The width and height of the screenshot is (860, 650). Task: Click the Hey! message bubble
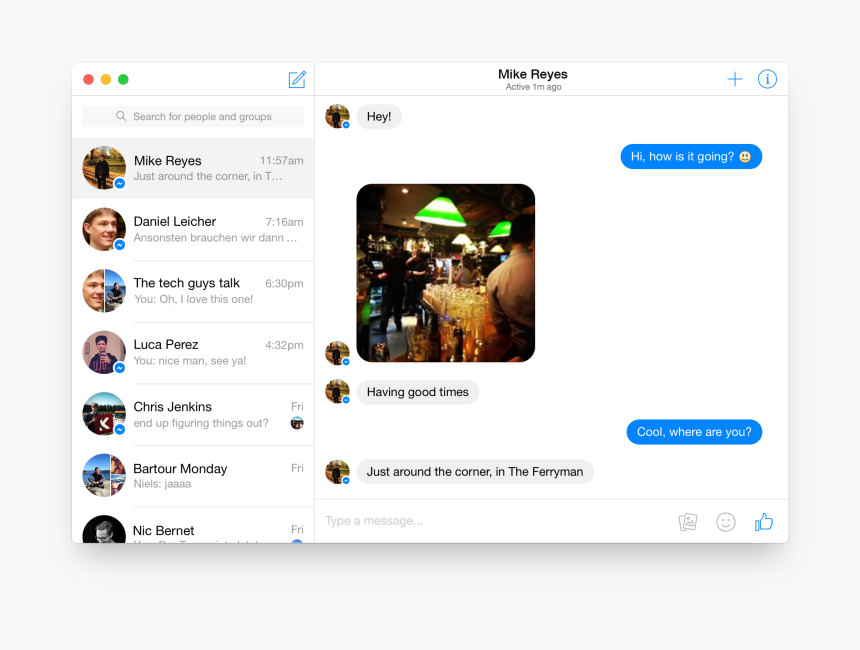coord(379,117)
